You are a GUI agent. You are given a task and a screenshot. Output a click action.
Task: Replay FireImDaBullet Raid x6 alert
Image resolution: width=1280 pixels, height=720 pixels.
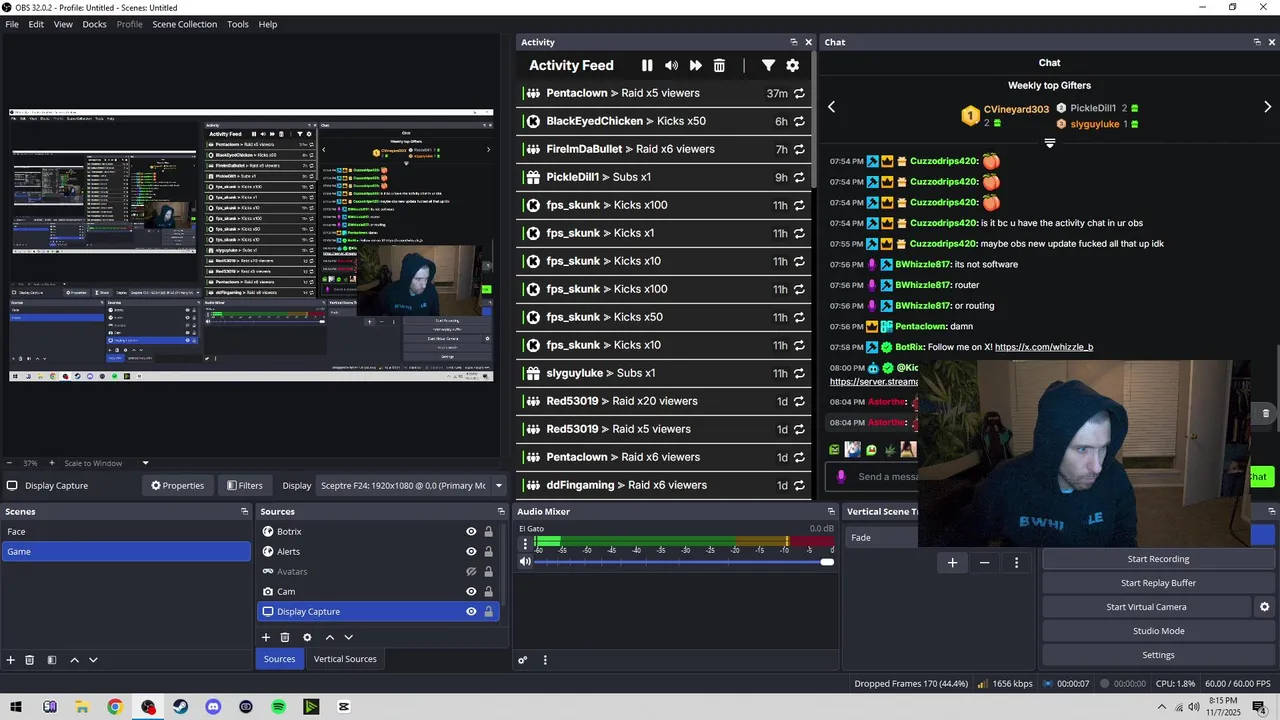pos(799,149)
